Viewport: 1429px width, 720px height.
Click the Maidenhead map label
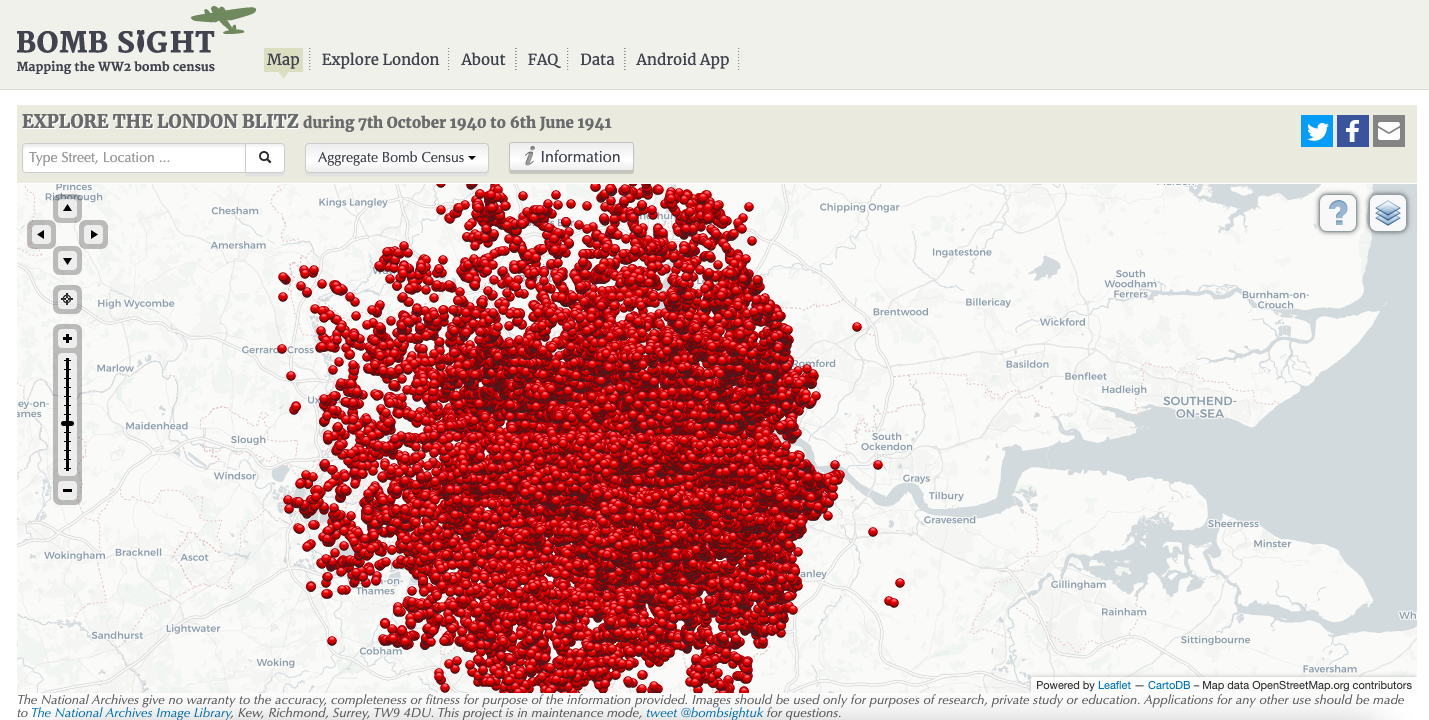(156, 426)
